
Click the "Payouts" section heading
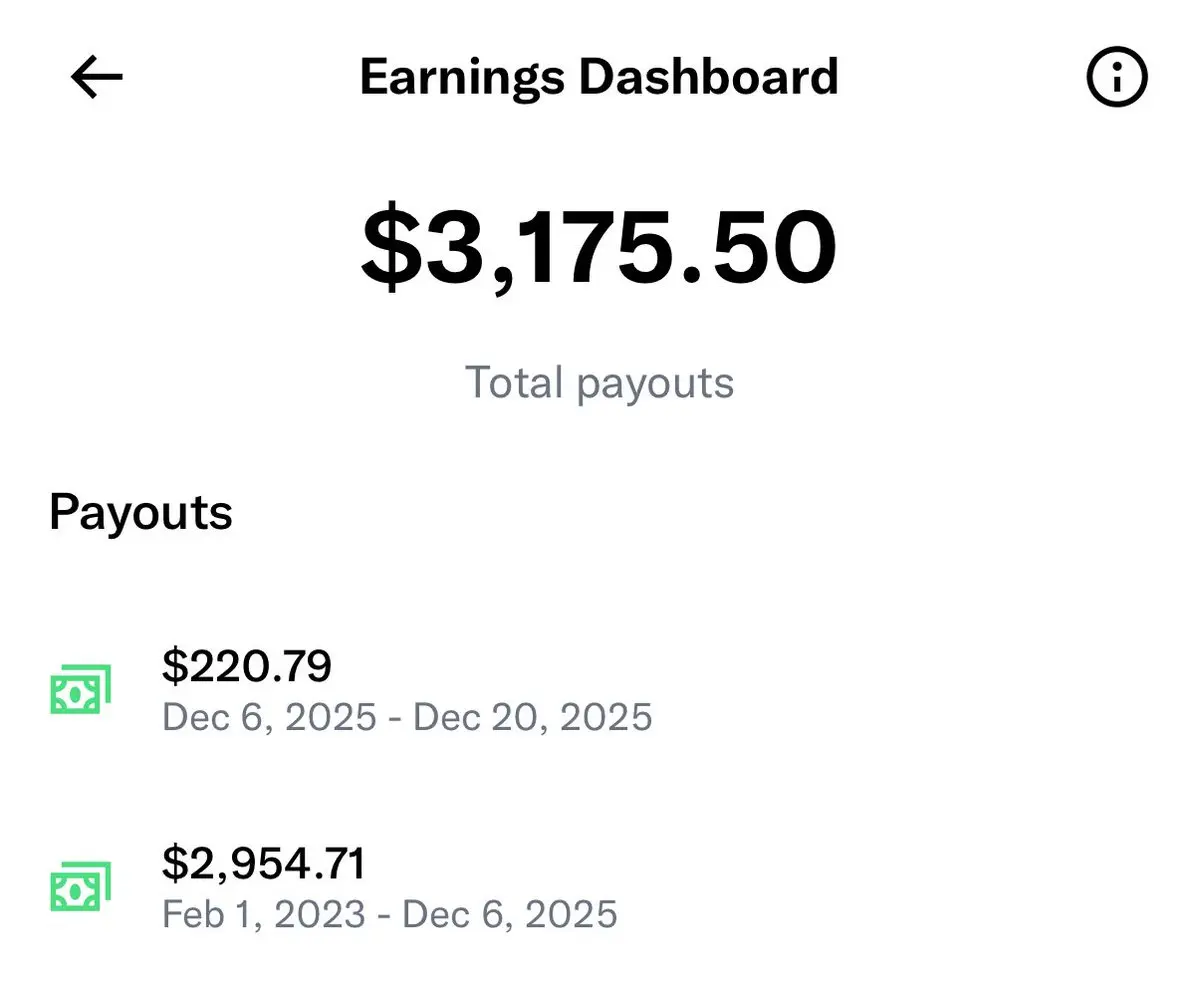coord(141,512)
